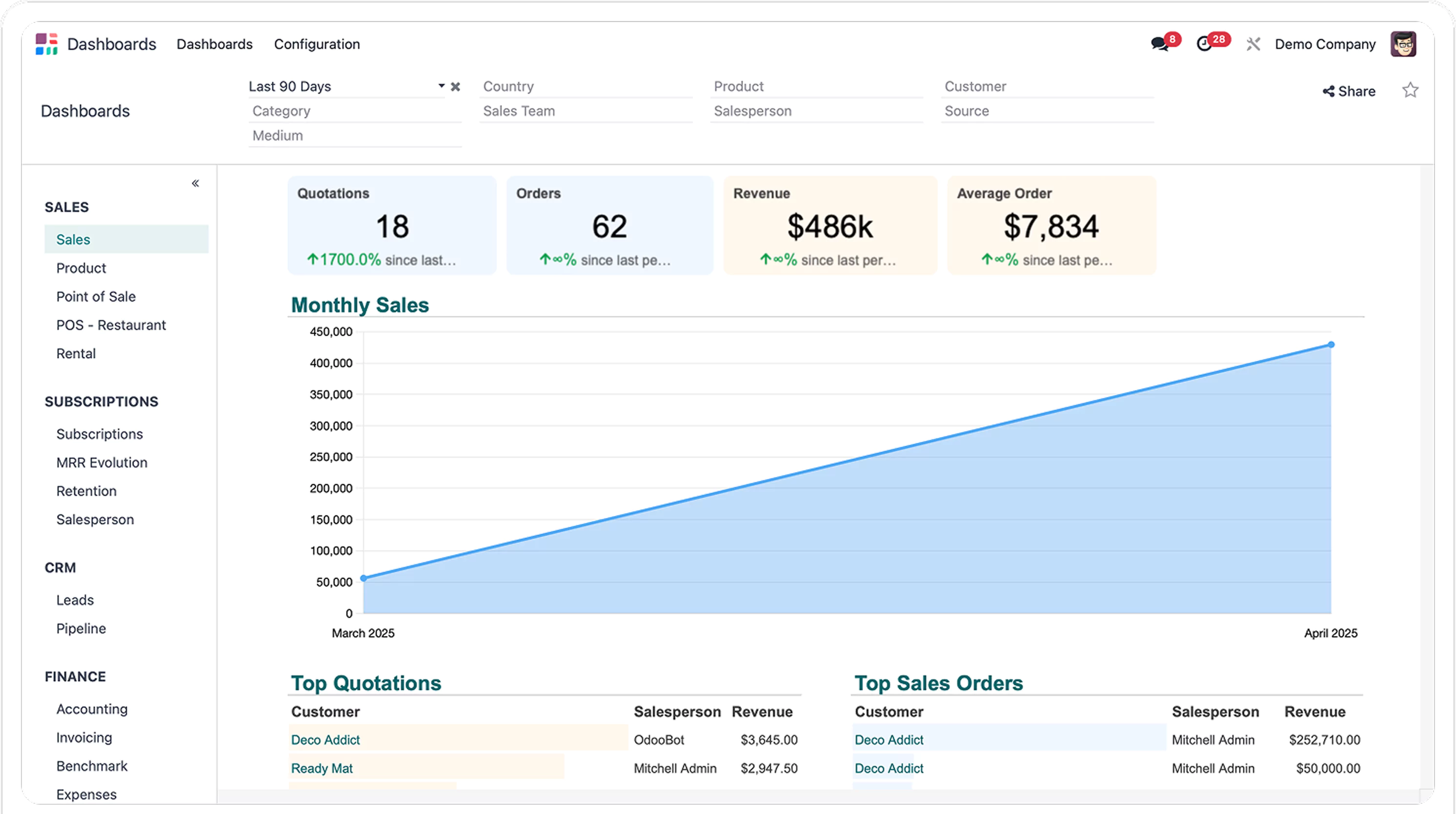1456x814 pixels.
Task: Open the activities clock icon
Action: (1204, 43)
